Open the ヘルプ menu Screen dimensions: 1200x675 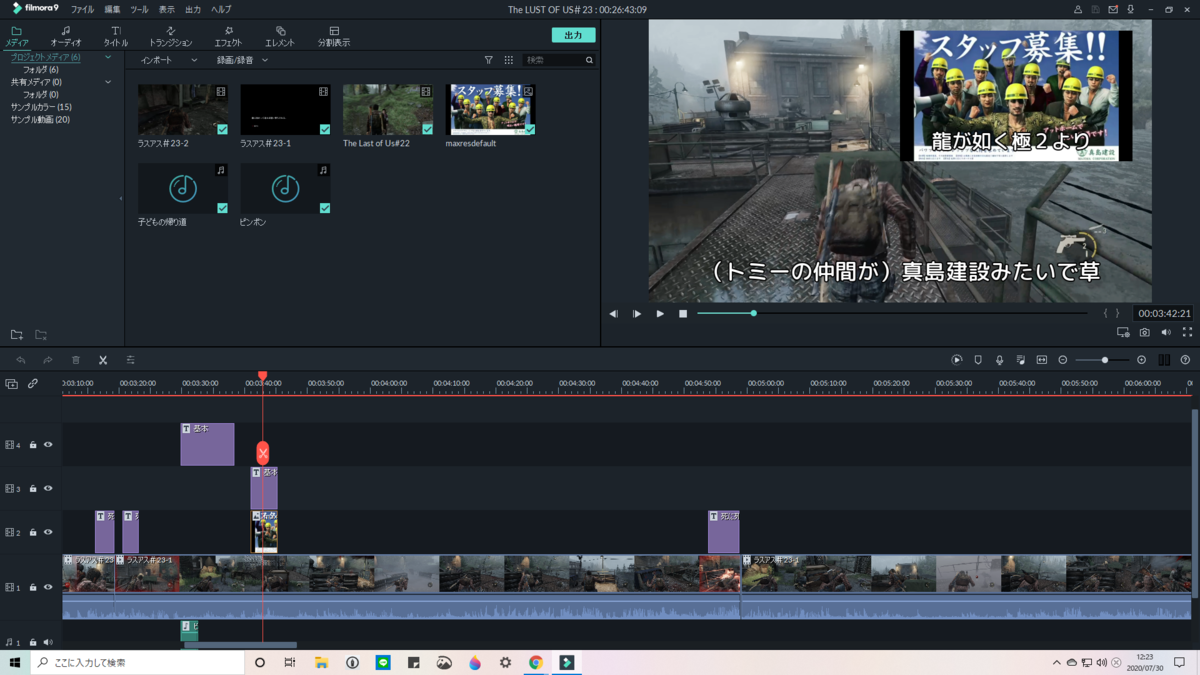tap(221, 9)
